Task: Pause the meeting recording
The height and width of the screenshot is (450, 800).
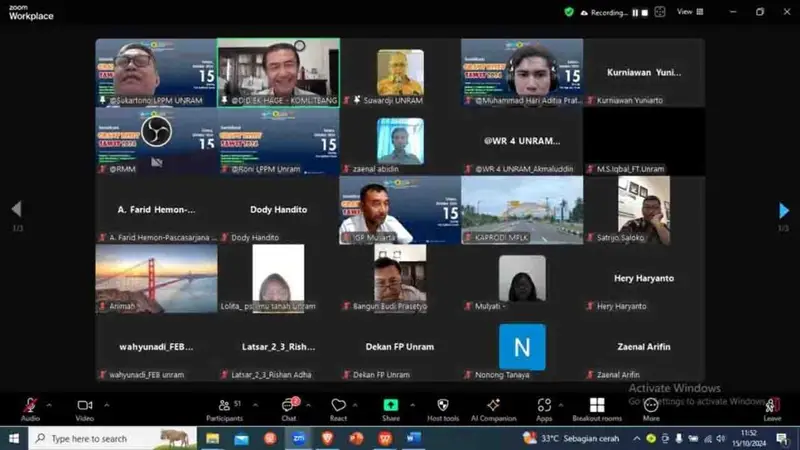Action: point(633,13)
